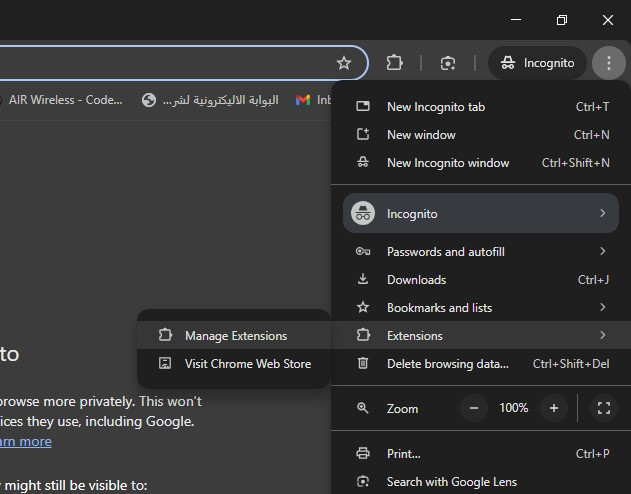Click the Incognito indicator chip in toolbar
Viewport: 631px width, 494px height.
pyautogui.click(x=538, y=63)
